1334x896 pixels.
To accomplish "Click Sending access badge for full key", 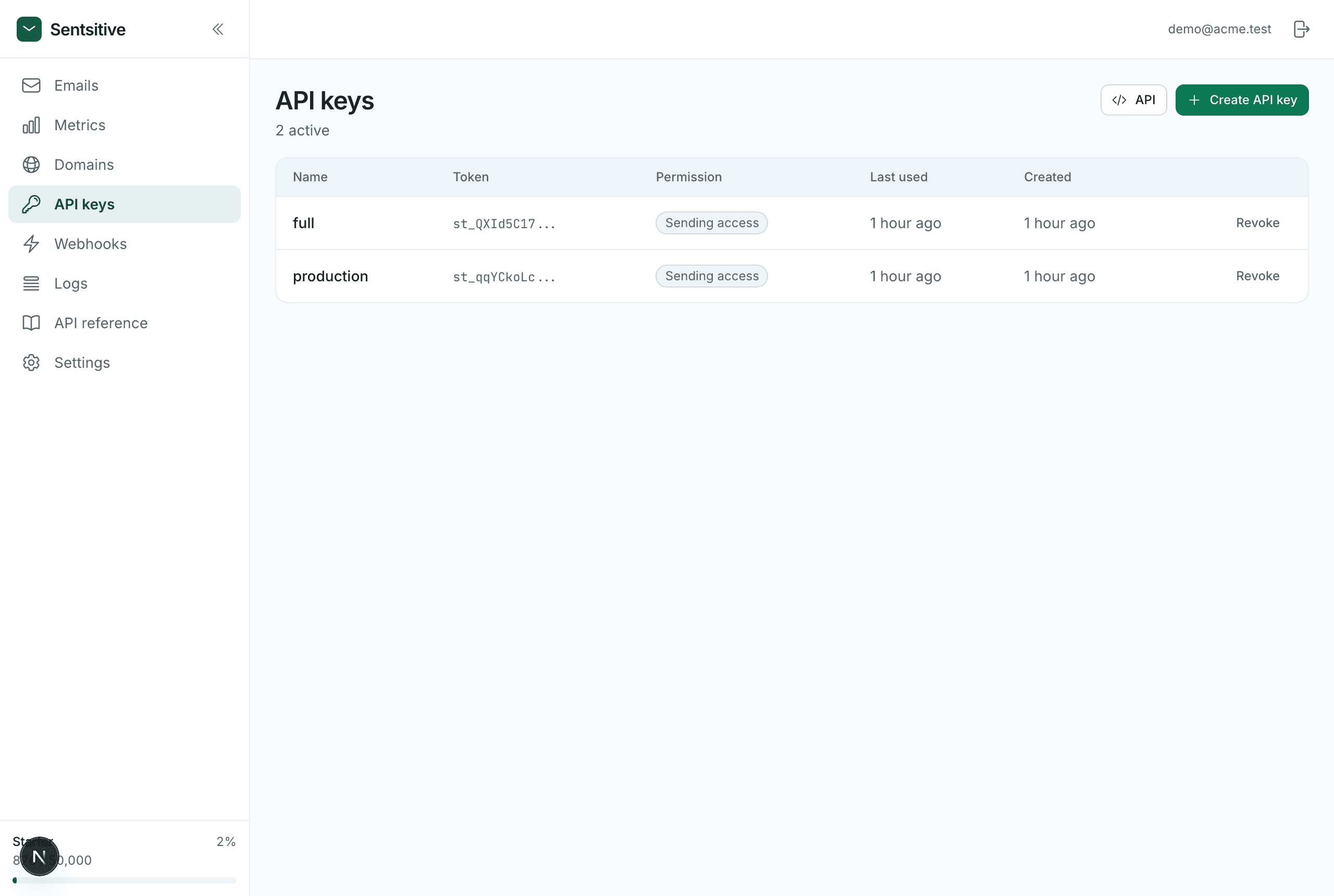I will (712, 223).
